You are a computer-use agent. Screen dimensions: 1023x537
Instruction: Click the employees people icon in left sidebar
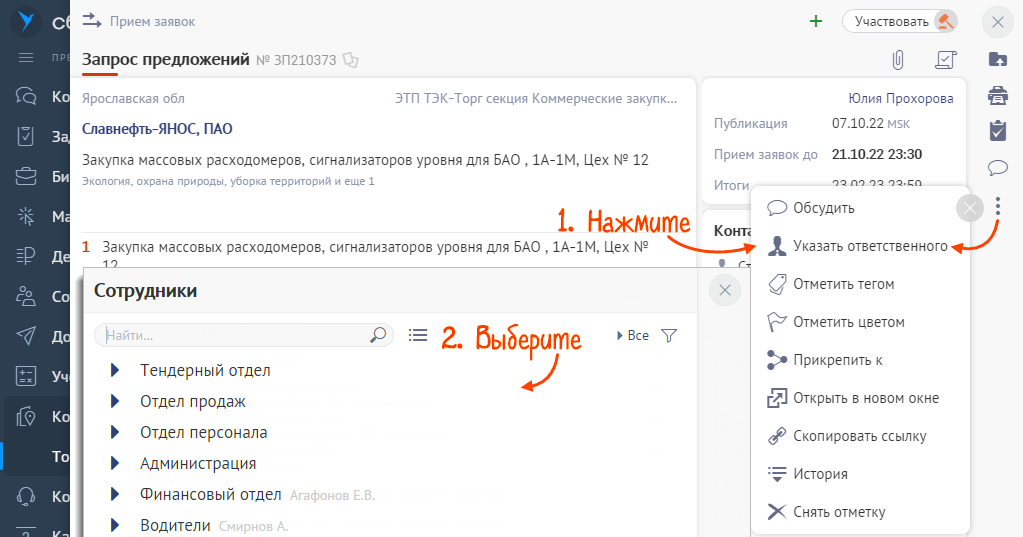tap(25, 296)
